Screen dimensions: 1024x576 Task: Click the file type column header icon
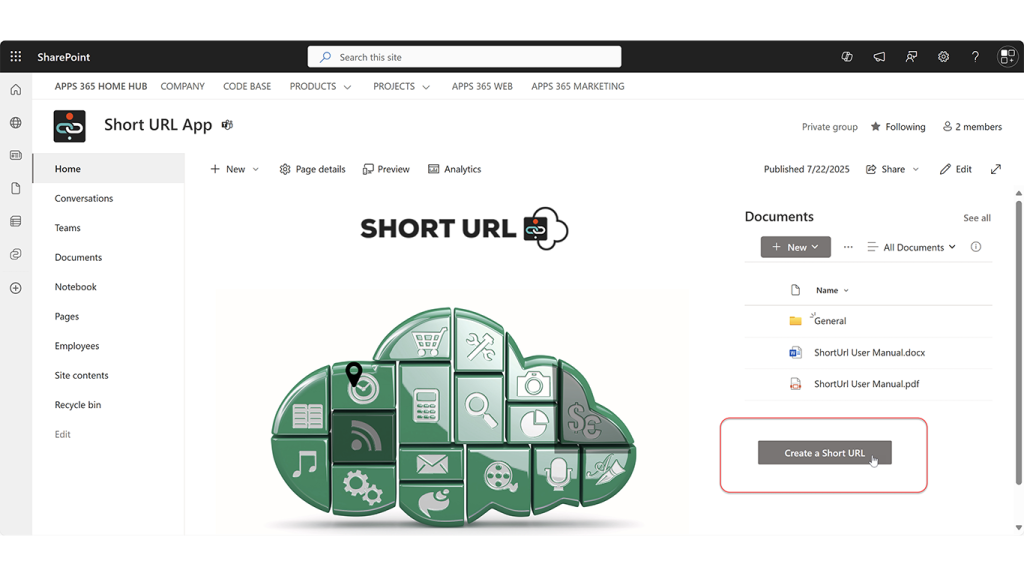tap(795, 290)
